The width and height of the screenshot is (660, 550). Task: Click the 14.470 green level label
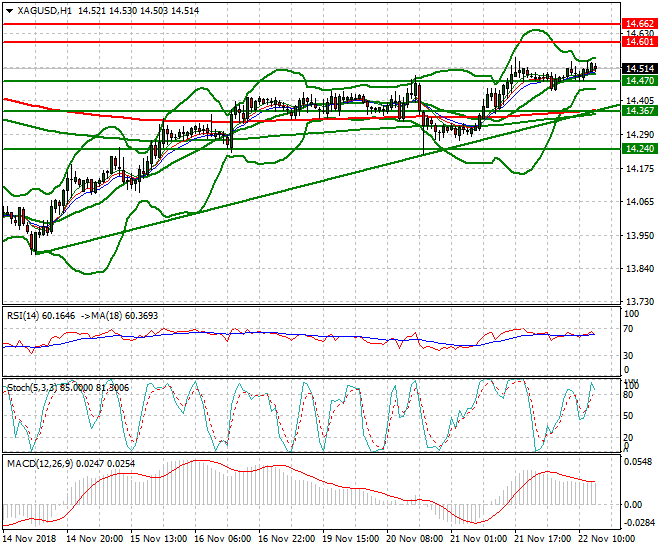(x=639, y=80)
